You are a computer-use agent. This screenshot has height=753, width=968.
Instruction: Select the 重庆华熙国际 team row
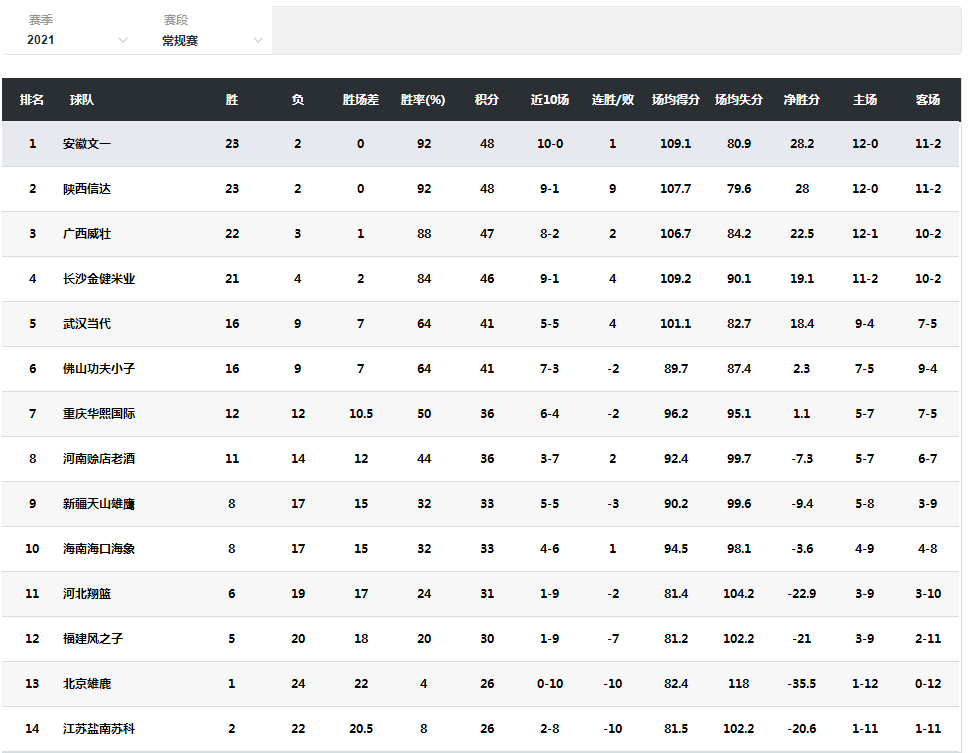tap(482, 414)
